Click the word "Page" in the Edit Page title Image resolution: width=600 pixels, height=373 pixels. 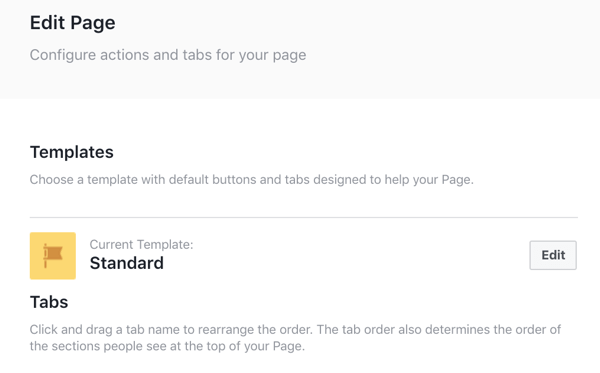point(93,24)
